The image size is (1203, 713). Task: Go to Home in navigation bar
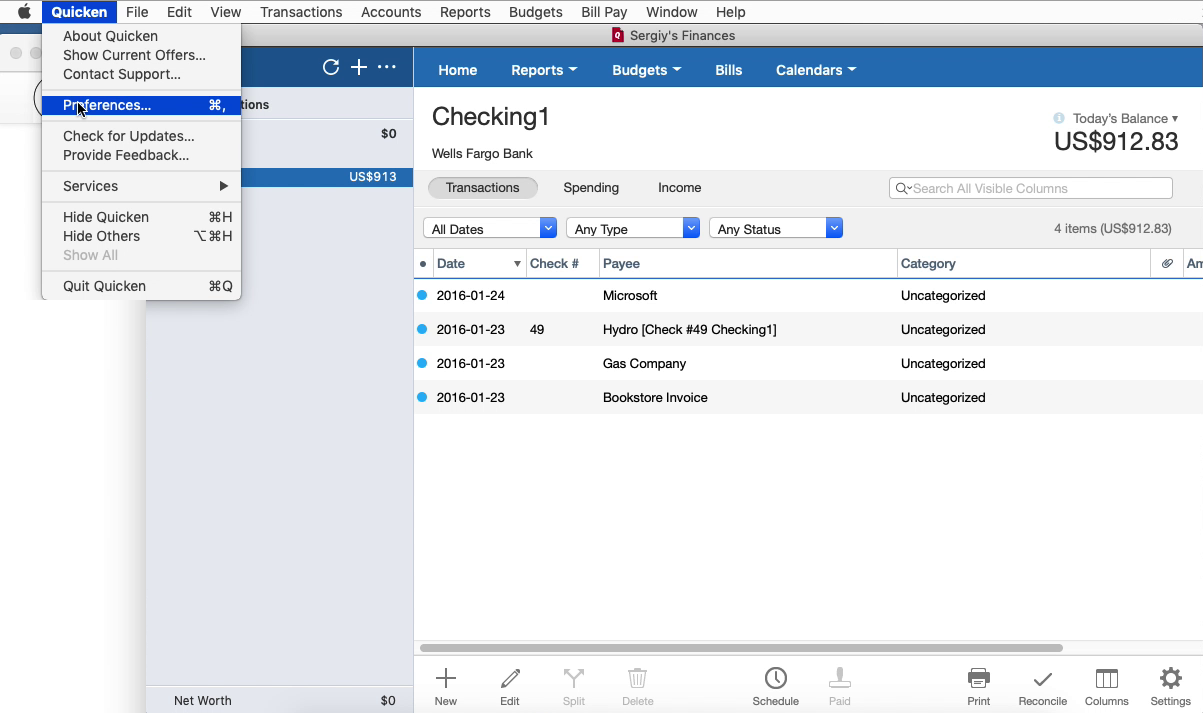pyautogui.click(x=458, y=70)
